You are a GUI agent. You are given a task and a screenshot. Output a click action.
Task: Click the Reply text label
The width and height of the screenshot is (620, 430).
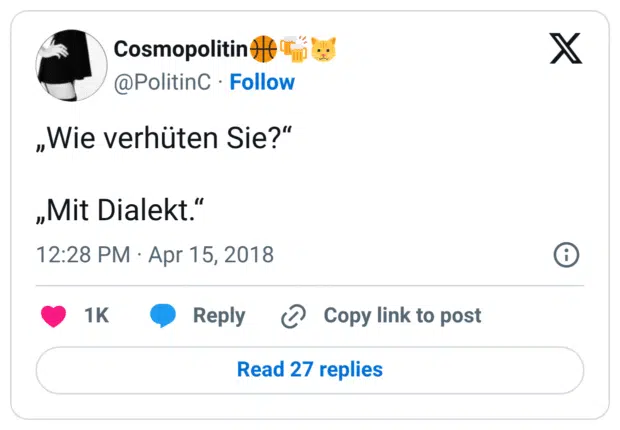[x=218, y=316]
